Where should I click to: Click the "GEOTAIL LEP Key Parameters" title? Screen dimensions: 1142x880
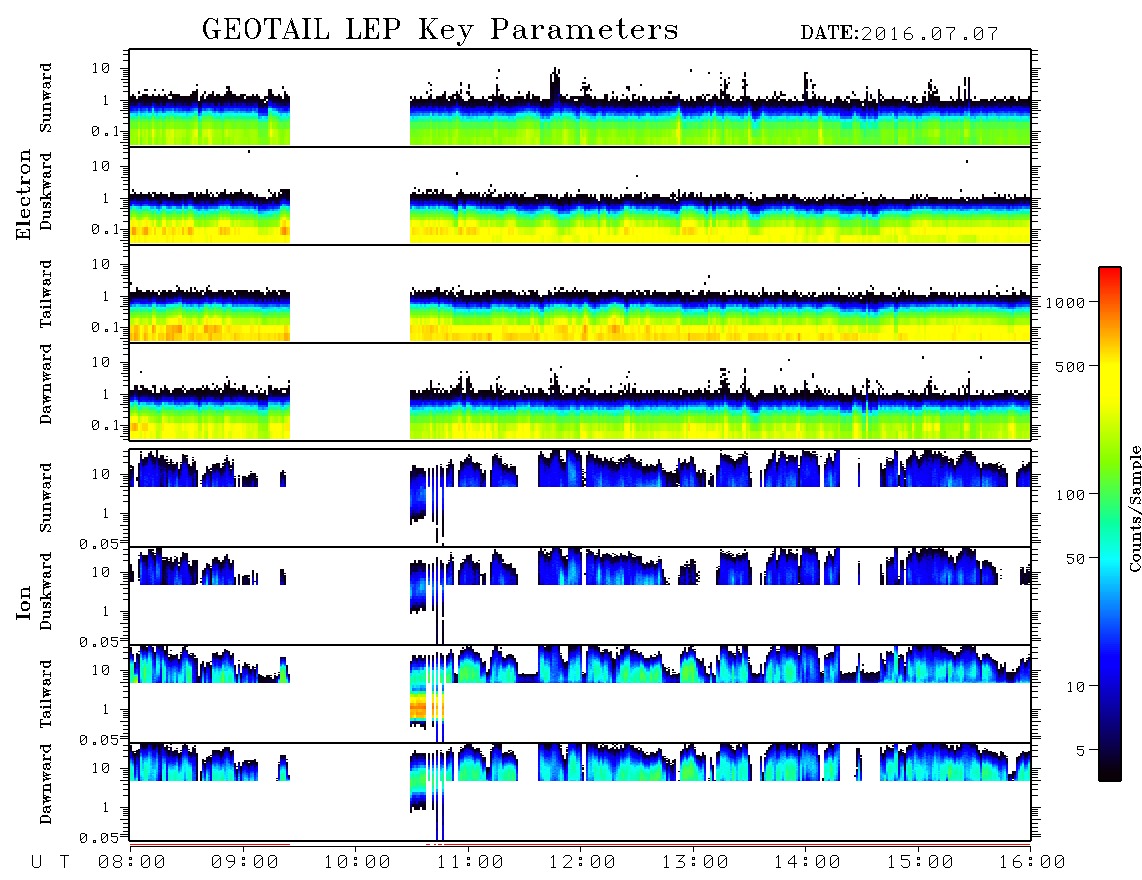pos(440,31)
